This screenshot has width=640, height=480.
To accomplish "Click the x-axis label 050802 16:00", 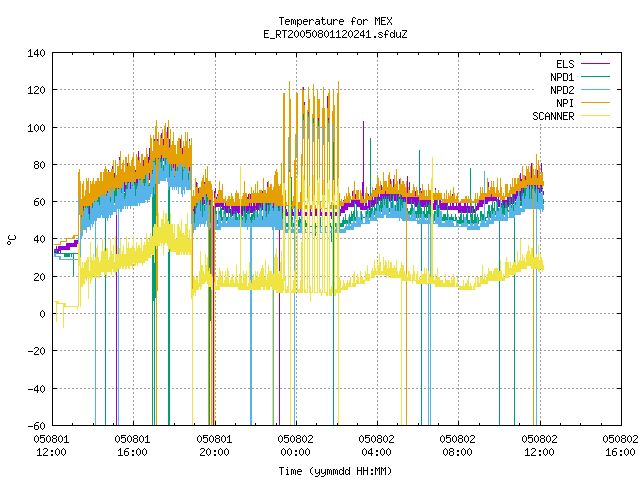I will [620, 446].
